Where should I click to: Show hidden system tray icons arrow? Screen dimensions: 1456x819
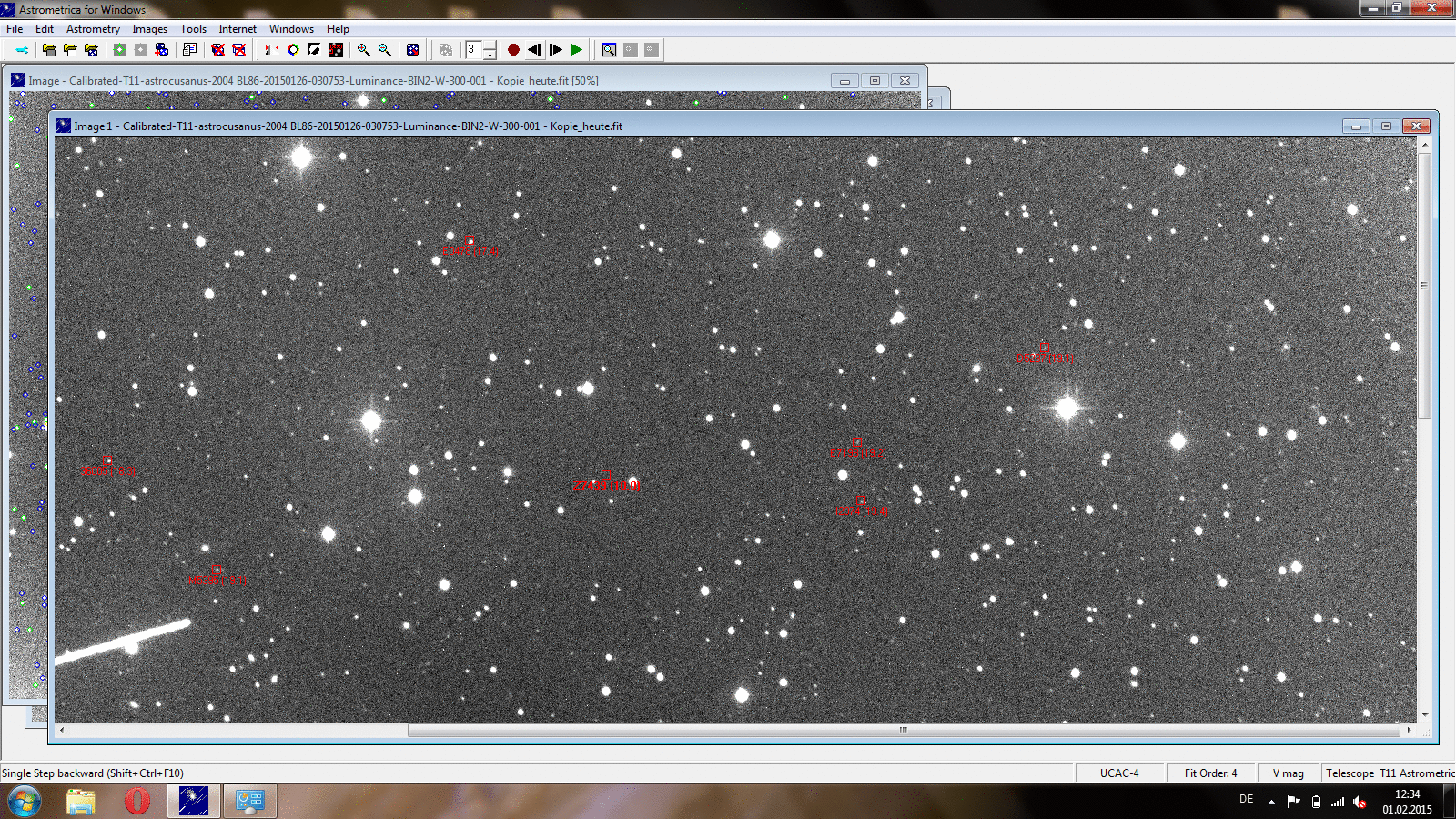1271,802
